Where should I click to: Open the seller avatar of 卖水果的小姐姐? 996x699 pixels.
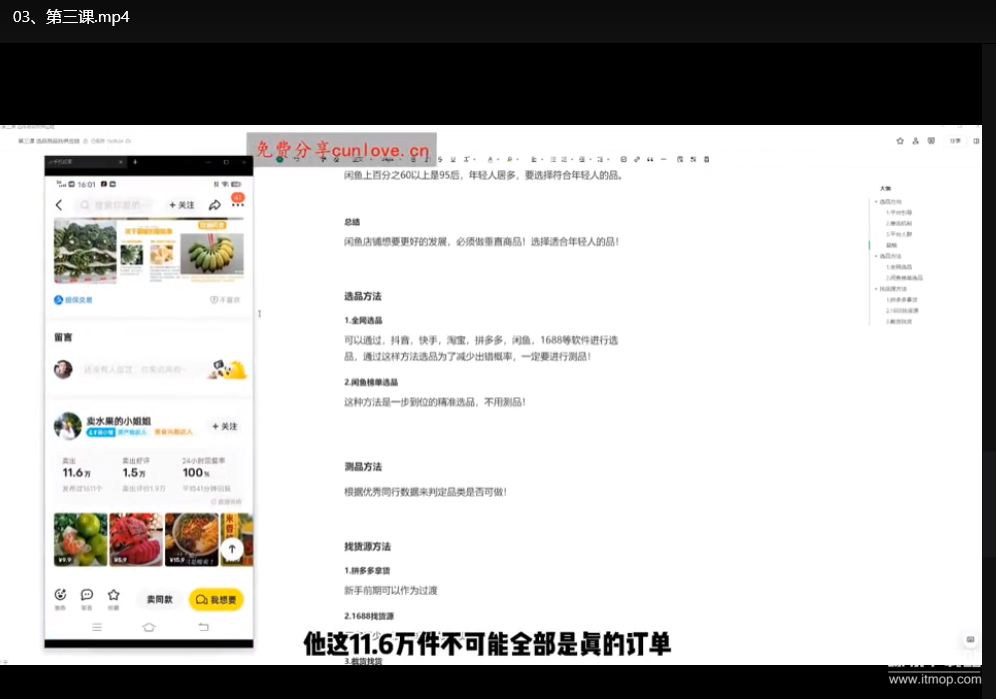[x=67, y=426]
